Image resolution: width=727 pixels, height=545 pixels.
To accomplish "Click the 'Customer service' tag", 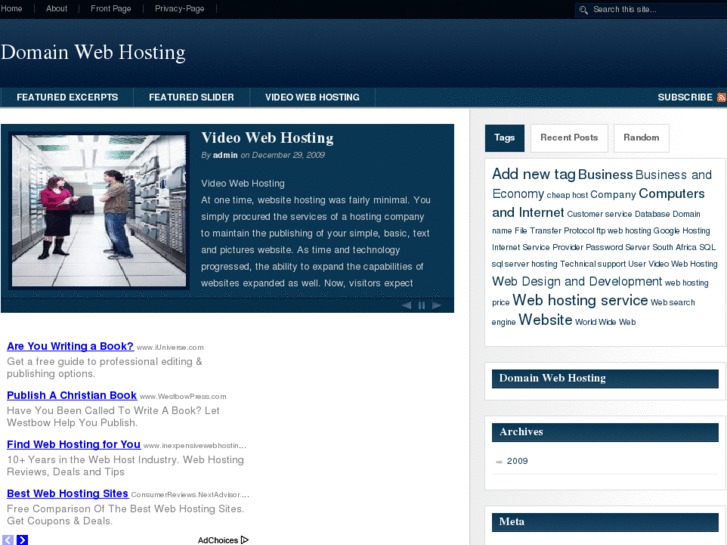I will [x=599, y=214].
